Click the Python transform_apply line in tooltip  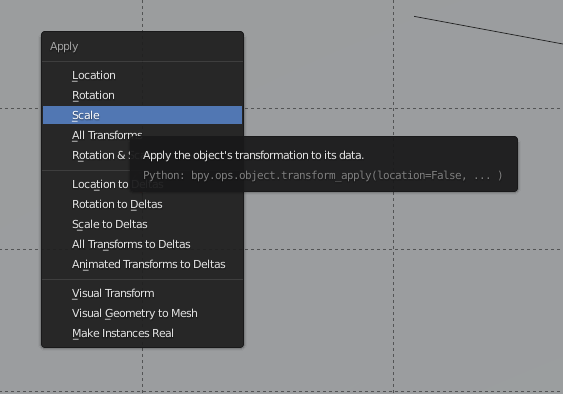[x=322, y=175]
